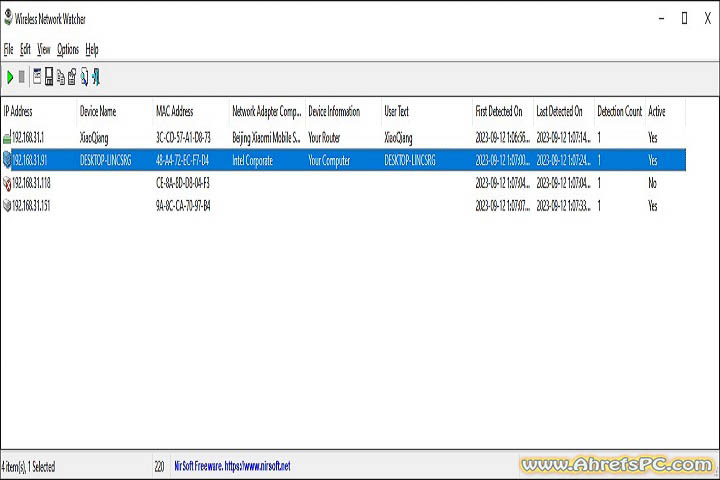Screen dimensions: 720x480
Task: Click the inactive device icon for 192.168.31.118
Action: 7,183
